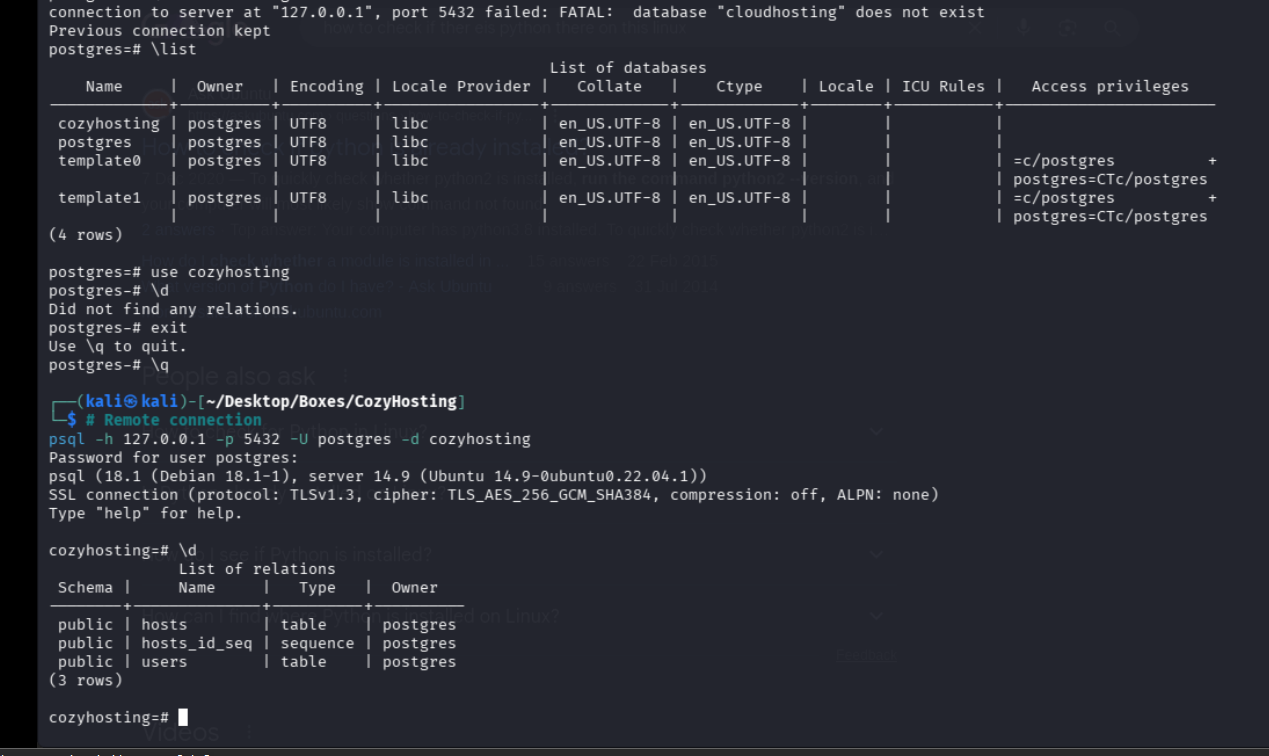The width and height of the screenshot is (1269, 756).
Task: Click the lens image-search icon in the background search bar
Action: (x=1068, y=28)
